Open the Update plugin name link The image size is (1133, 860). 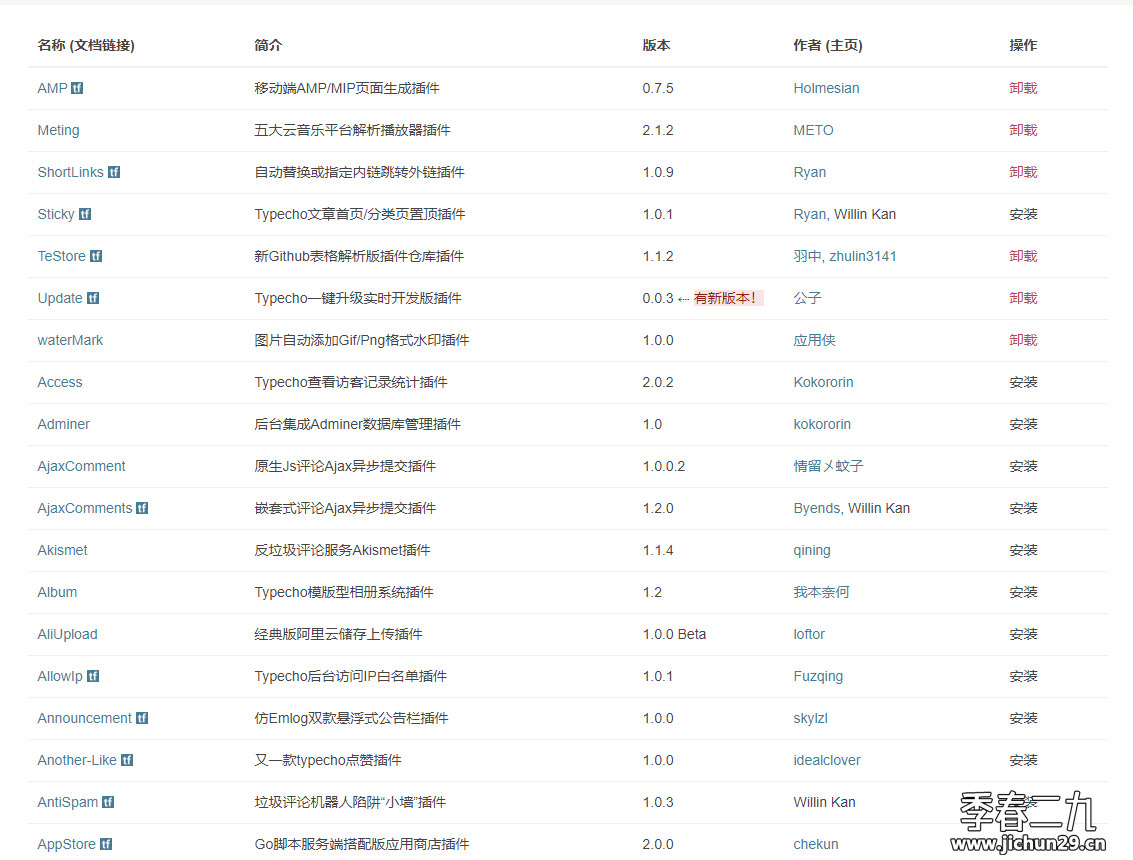[x=60, y=298]
